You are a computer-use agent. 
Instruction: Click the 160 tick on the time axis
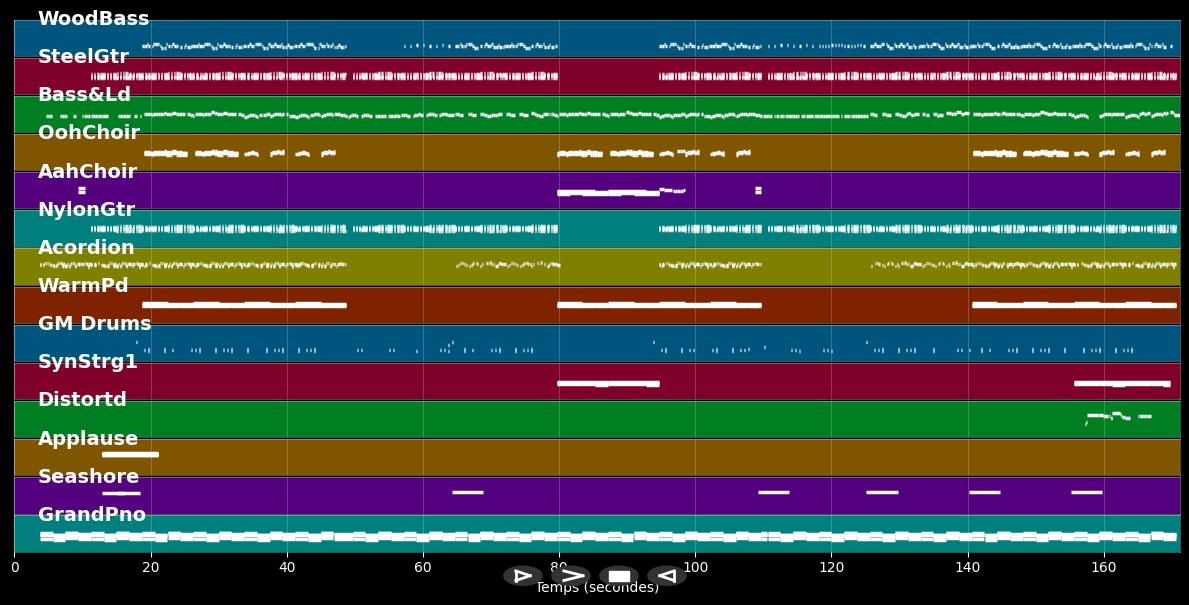(1104, 567)
